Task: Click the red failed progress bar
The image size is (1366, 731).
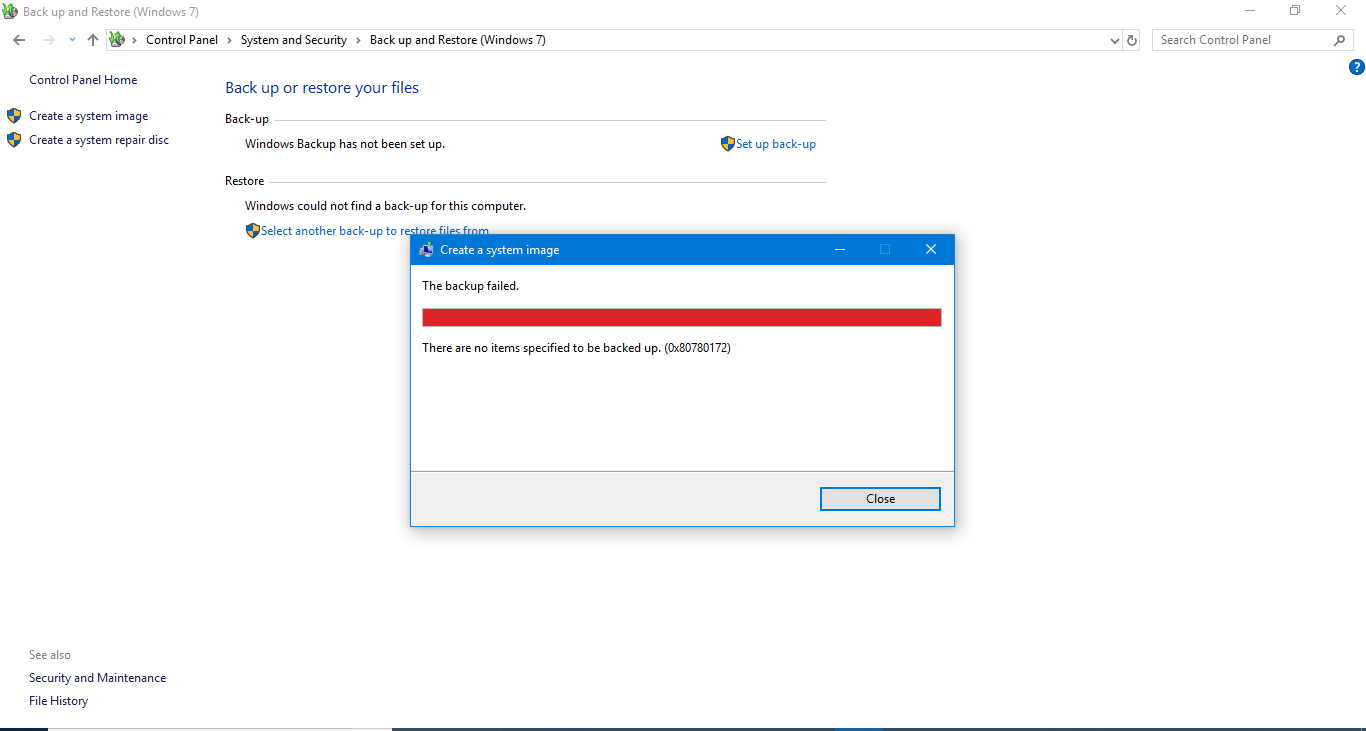Action: [x=682, y=317]
